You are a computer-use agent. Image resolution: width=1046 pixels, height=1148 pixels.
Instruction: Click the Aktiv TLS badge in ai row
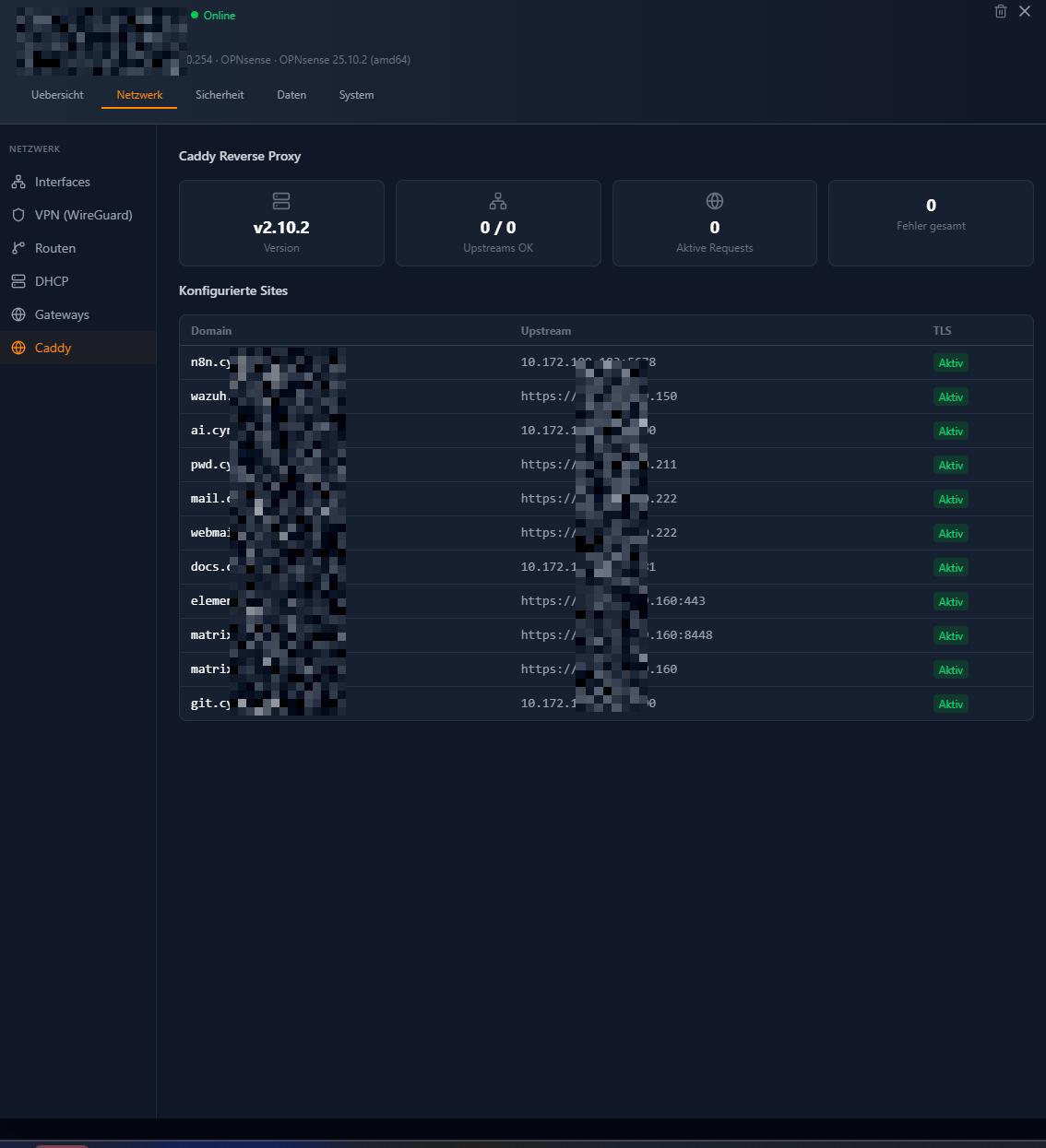(951, 432)
